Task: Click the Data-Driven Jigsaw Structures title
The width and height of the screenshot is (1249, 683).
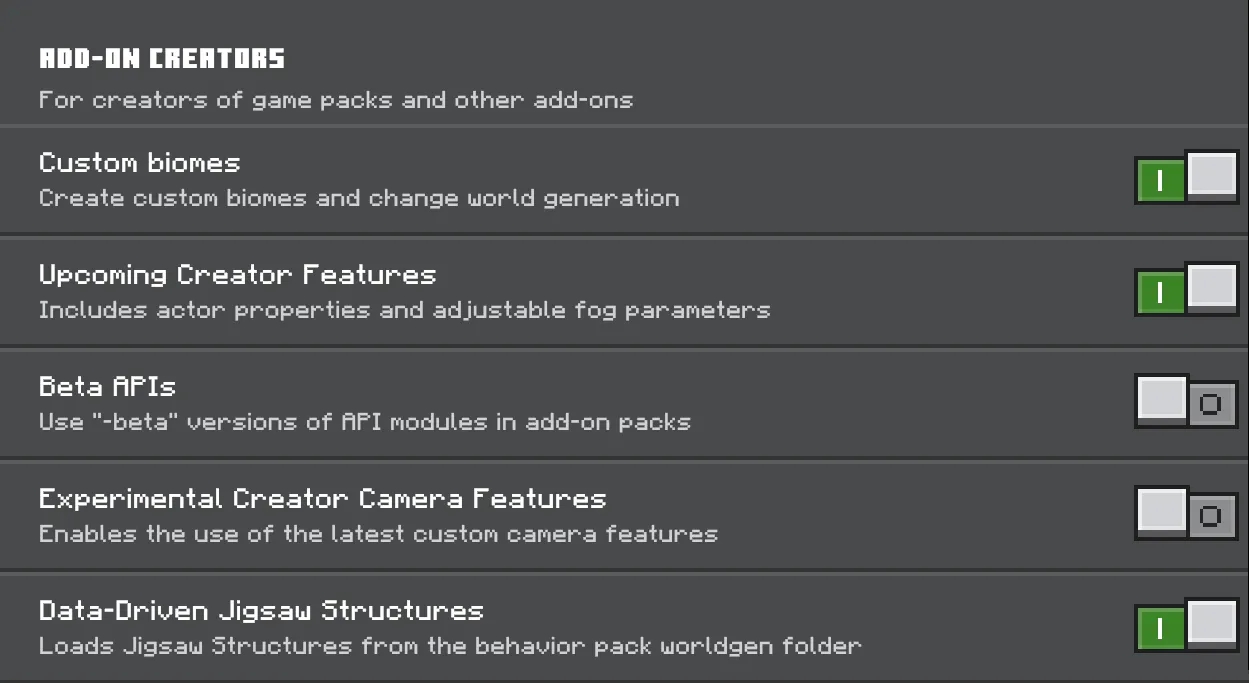Action: [262, 611]
